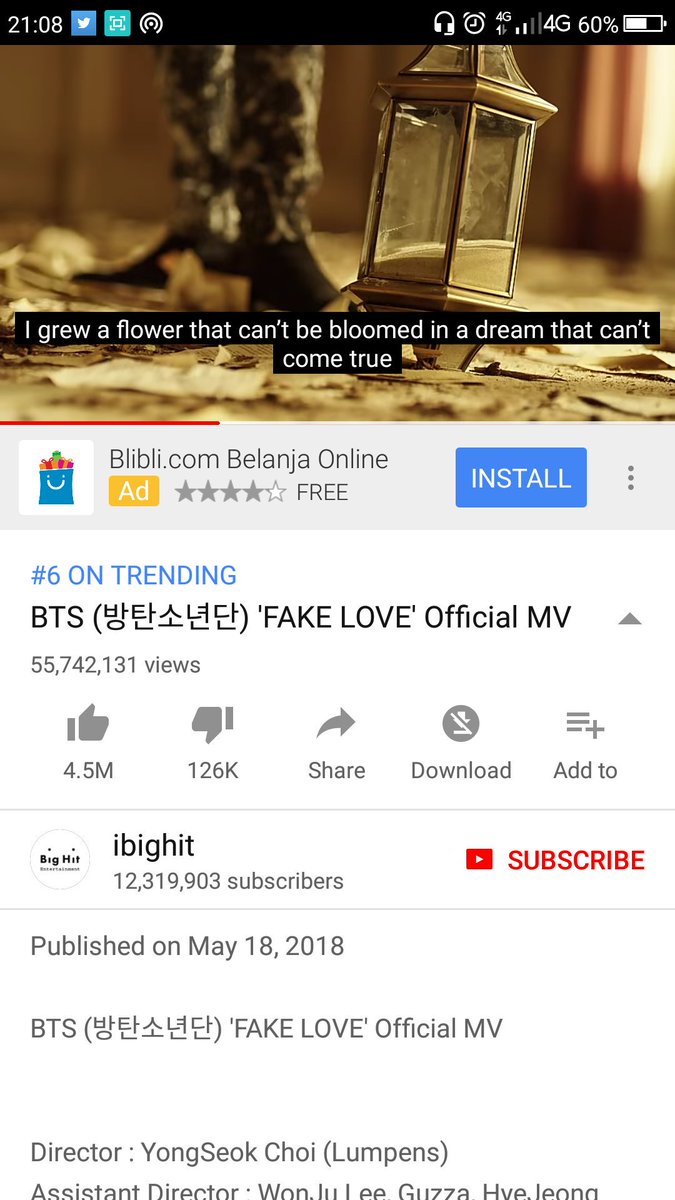
Task: Open the ibighit channel name
Action: click(x=154, y=846)
